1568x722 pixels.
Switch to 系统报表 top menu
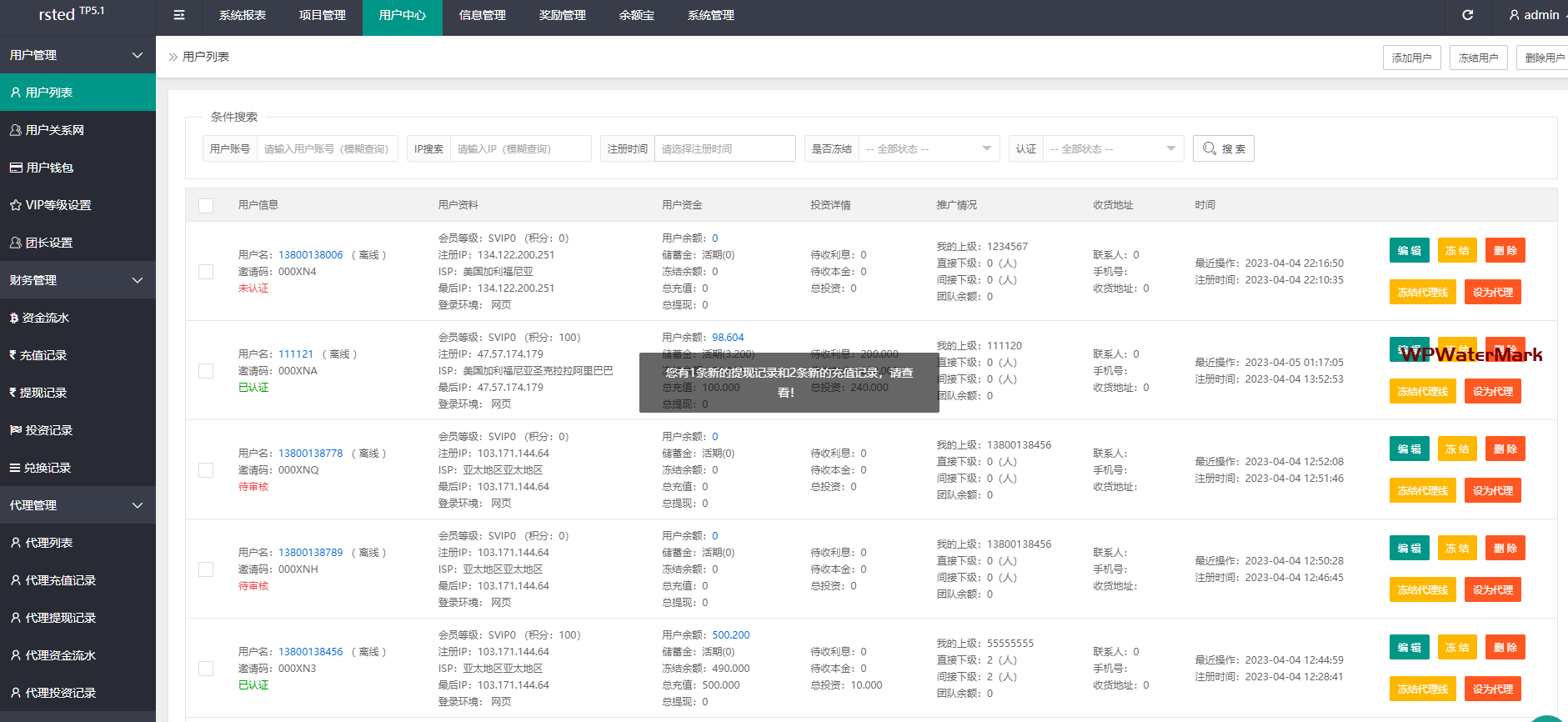(242, 15)
